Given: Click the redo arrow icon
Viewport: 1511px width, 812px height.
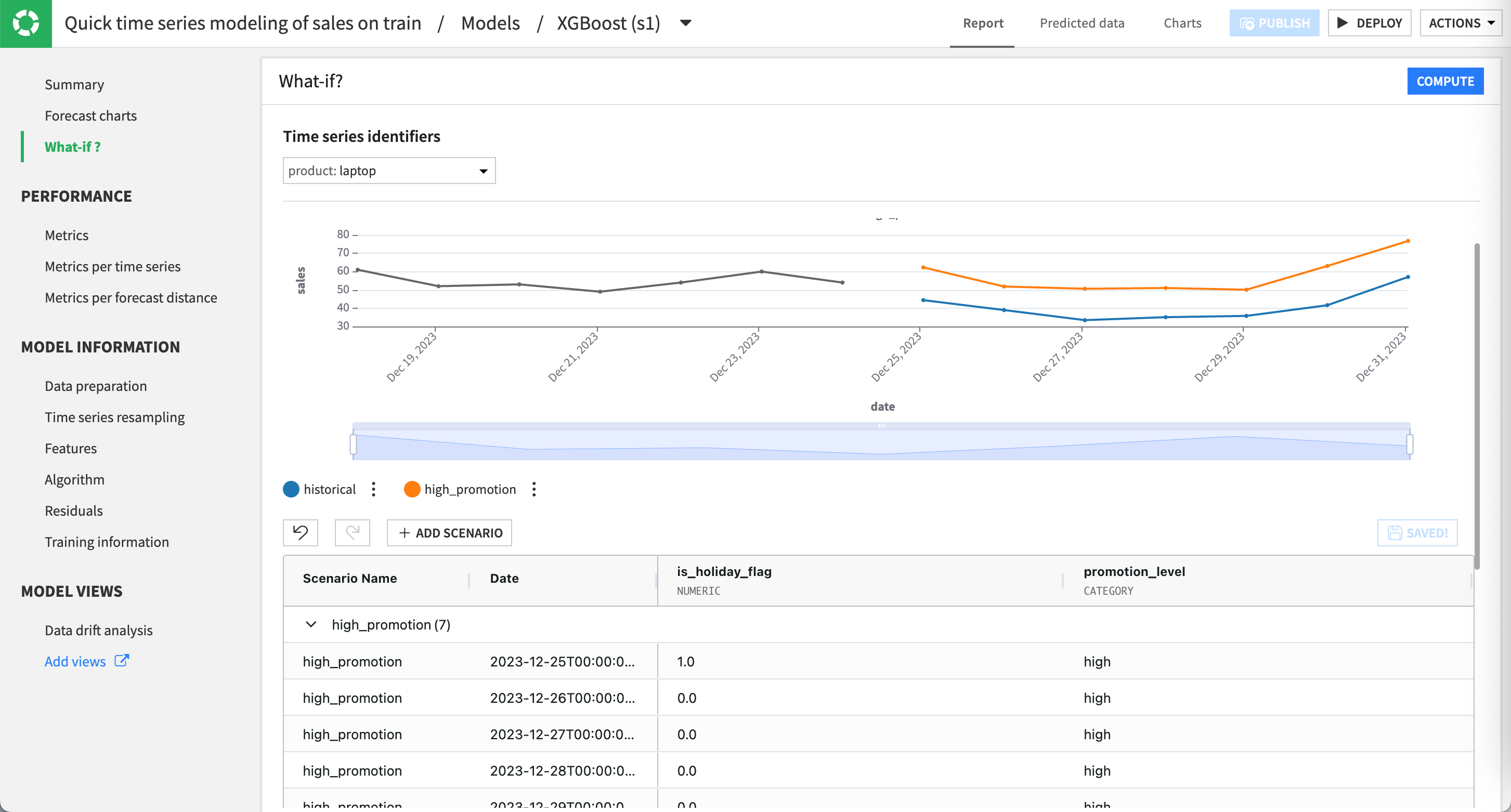Looking at the screenshot, I should (x=352, y=532).
